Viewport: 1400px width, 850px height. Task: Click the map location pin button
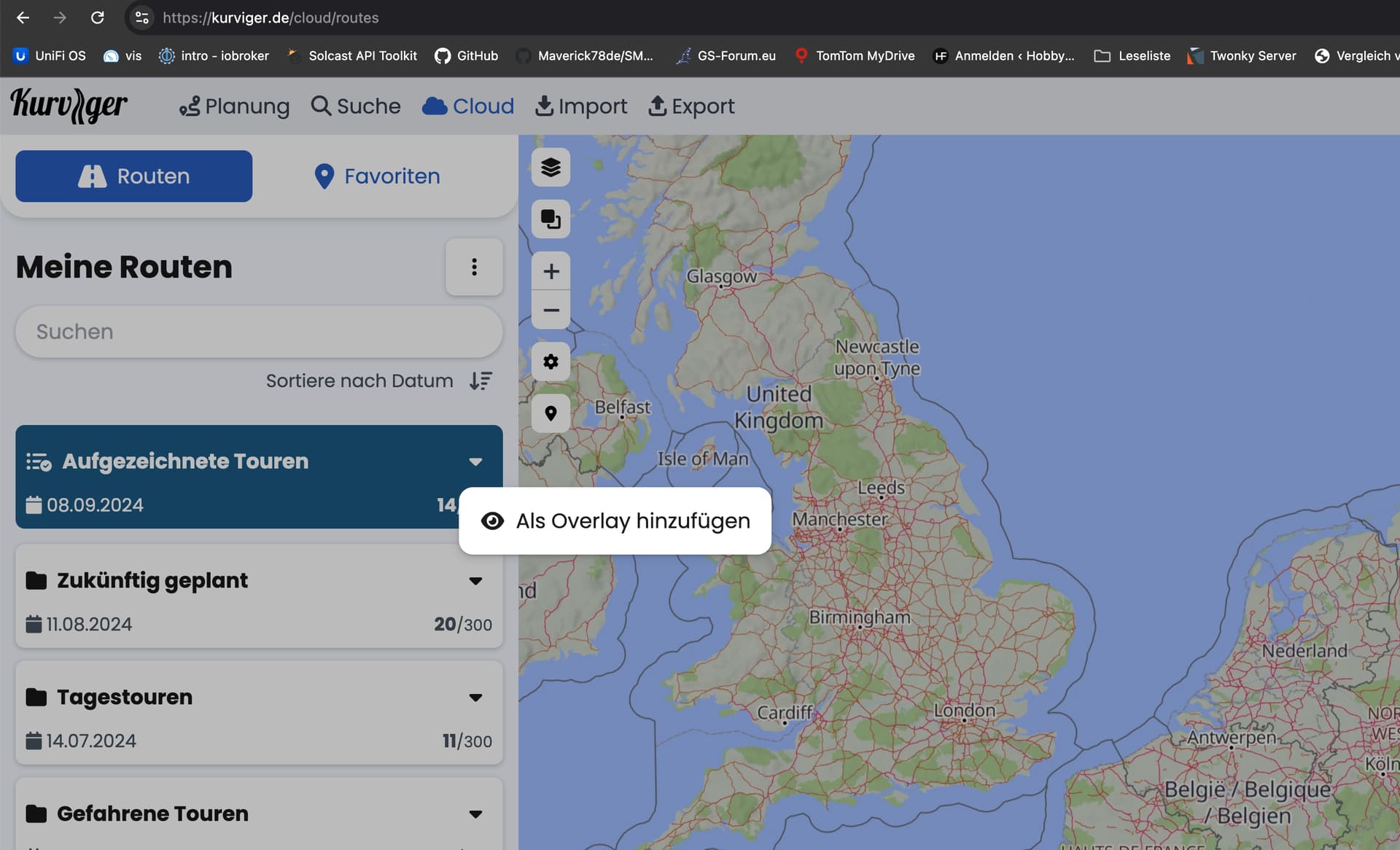point(551,413)
